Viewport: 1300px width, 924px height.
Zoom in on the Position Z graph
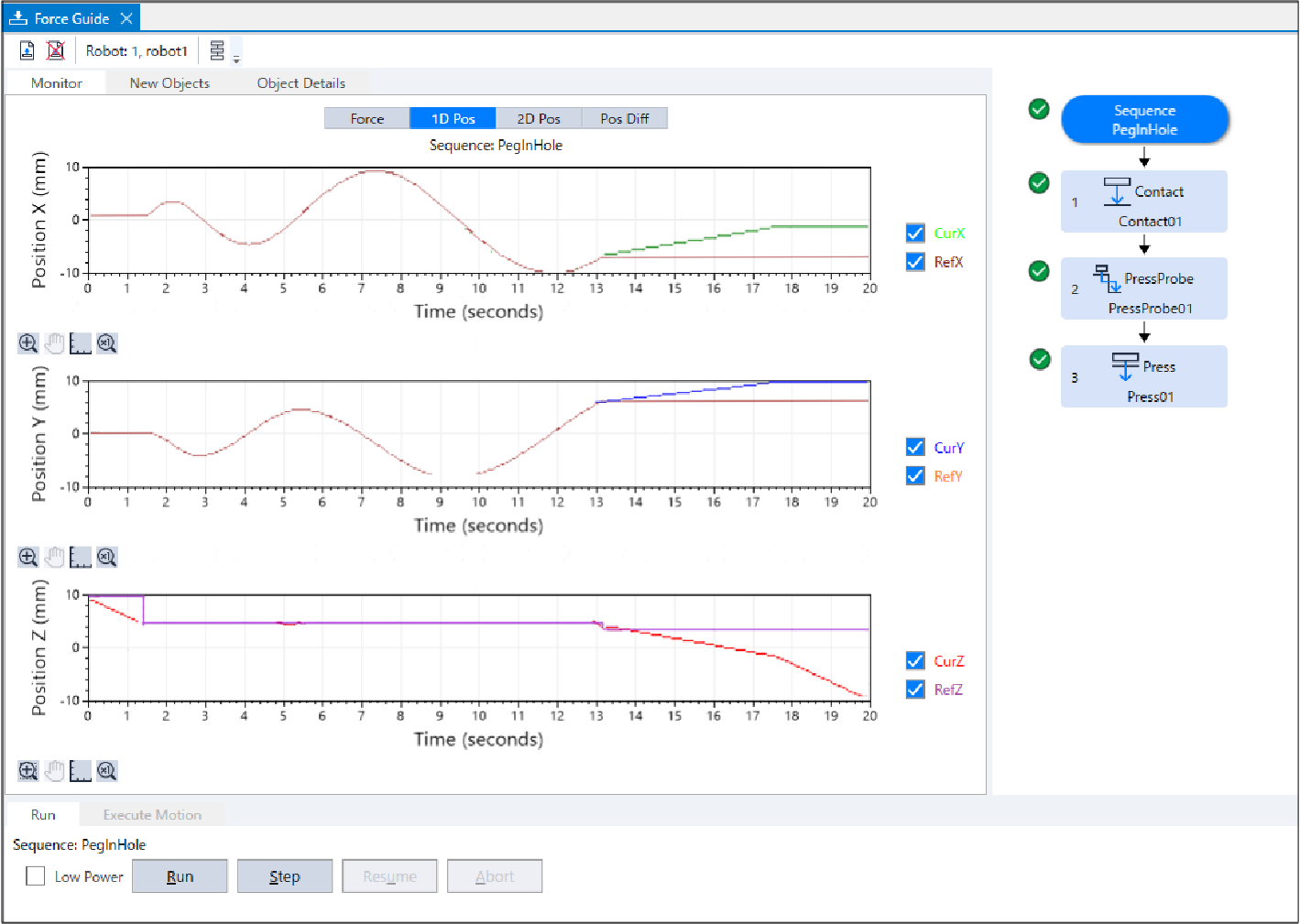click(28, 771)
